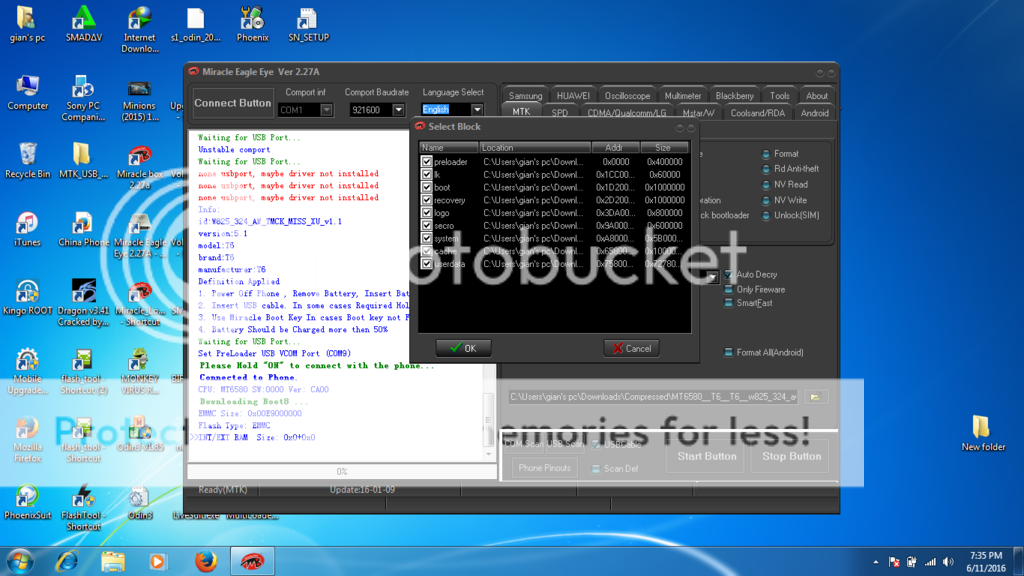
Task: Uncheck the recovery block checkbox
Action: click(427, 201)
